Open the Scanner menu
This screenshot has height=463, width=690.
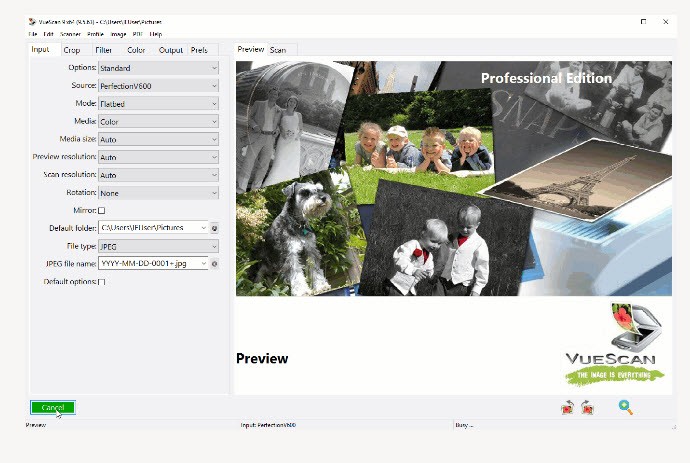coord(70,34)
